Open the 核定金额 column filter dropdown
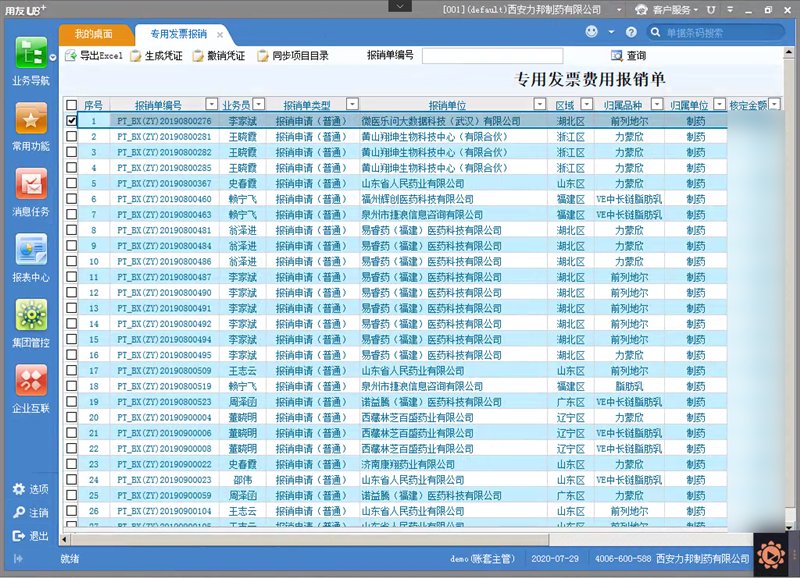This screenshot has width=800, height=578. (x=774, y=104)
